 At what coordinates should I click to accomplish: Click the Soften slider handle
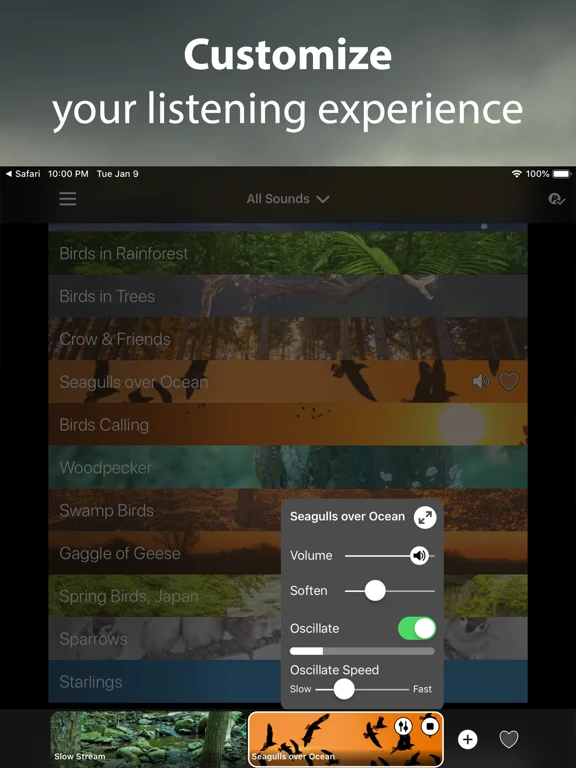point(375,591)
